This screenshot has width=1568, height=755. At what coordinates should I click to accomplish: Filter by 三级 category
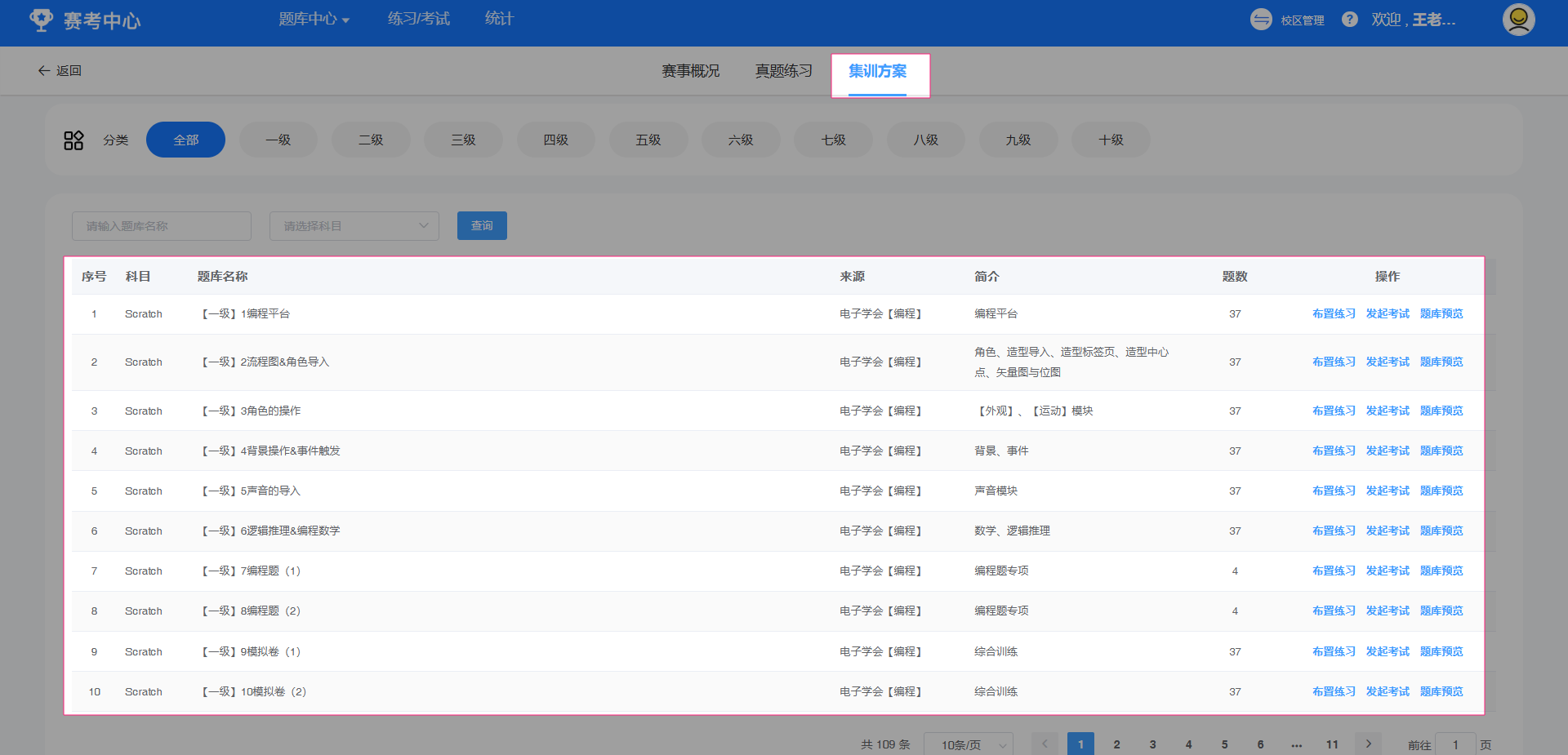point(463,140)
